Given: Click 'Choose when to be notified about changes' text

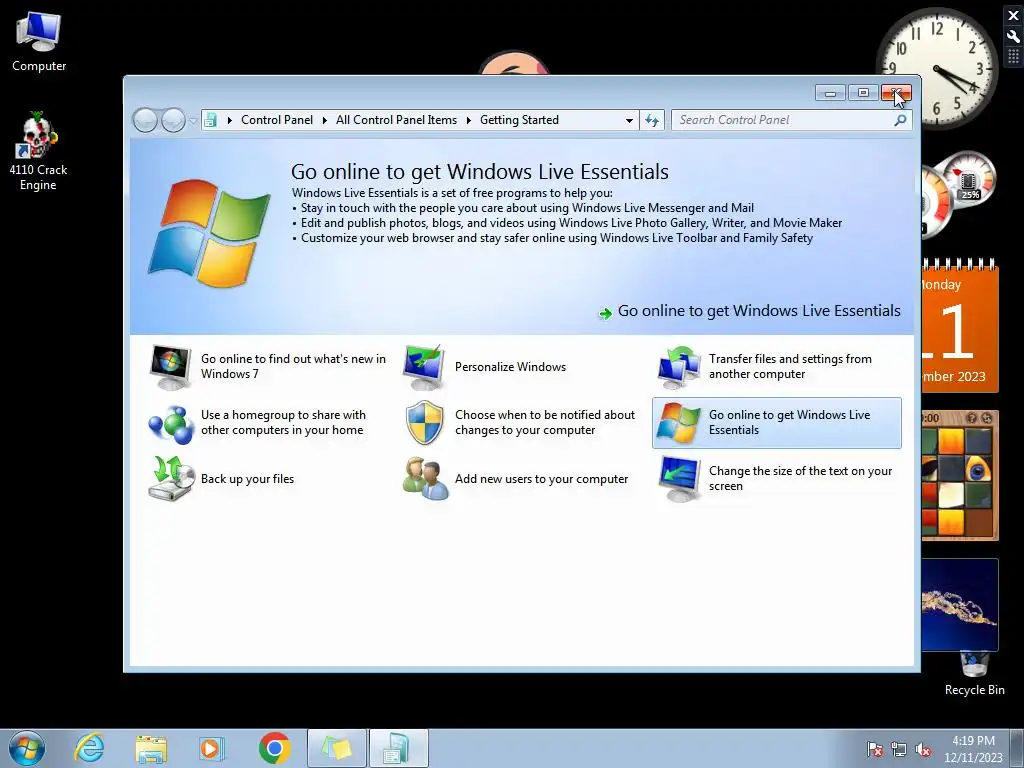Looking at the screenshot, I should (545, 423).
